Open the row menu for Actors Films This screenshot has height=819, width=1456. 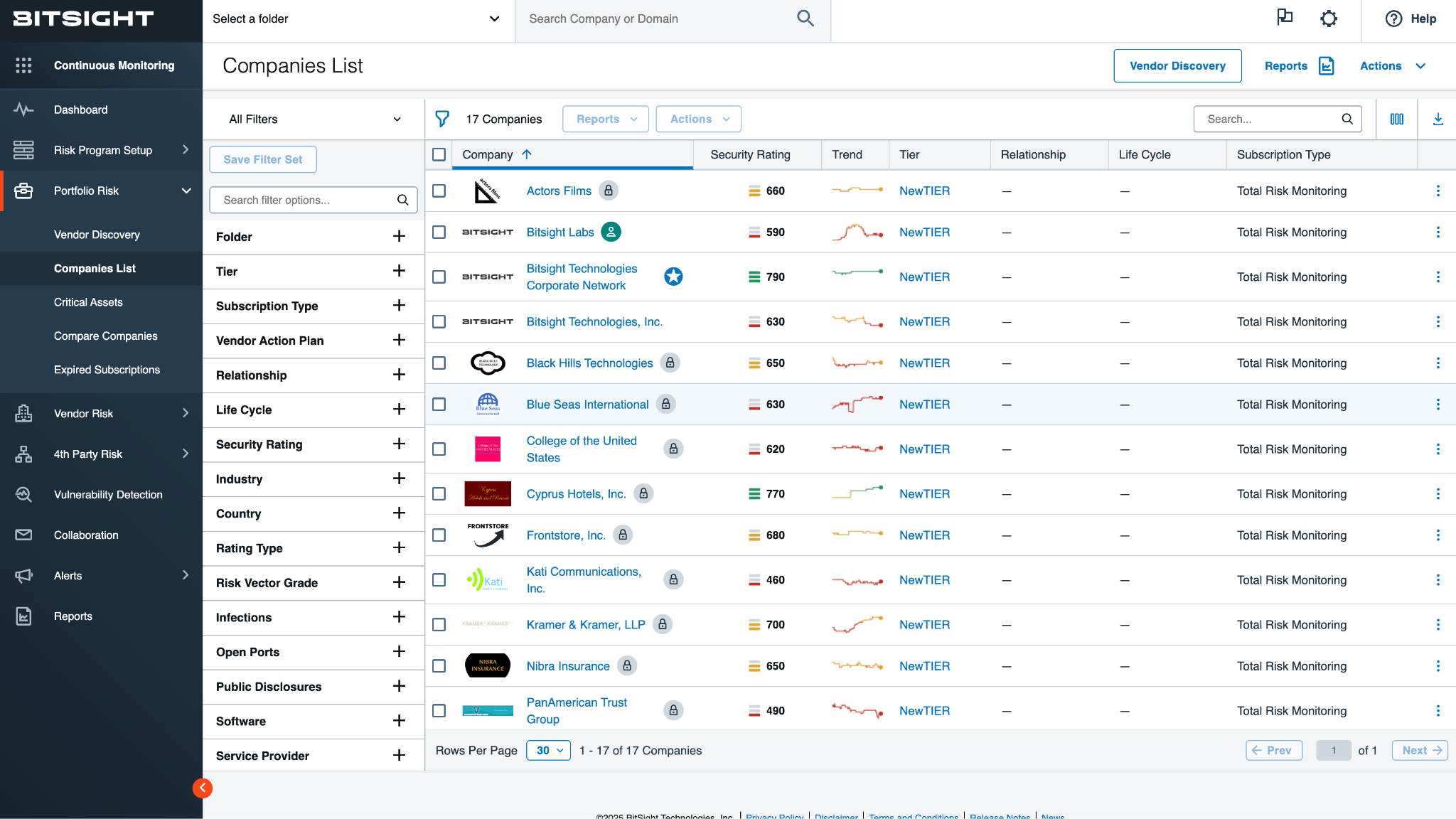pyautogui.click(x=1438, y=191)
